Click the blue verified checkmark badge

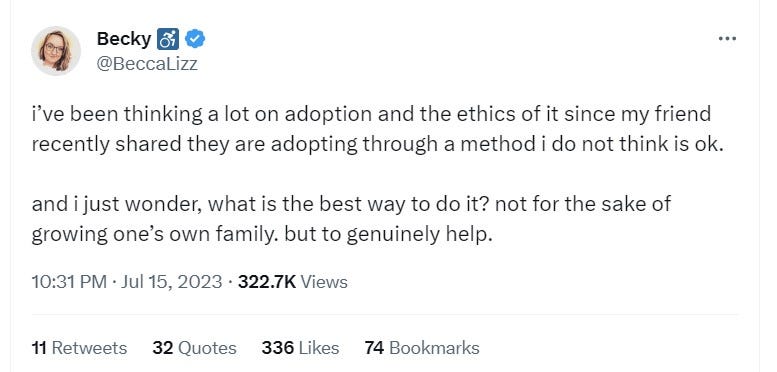point(195,39)
